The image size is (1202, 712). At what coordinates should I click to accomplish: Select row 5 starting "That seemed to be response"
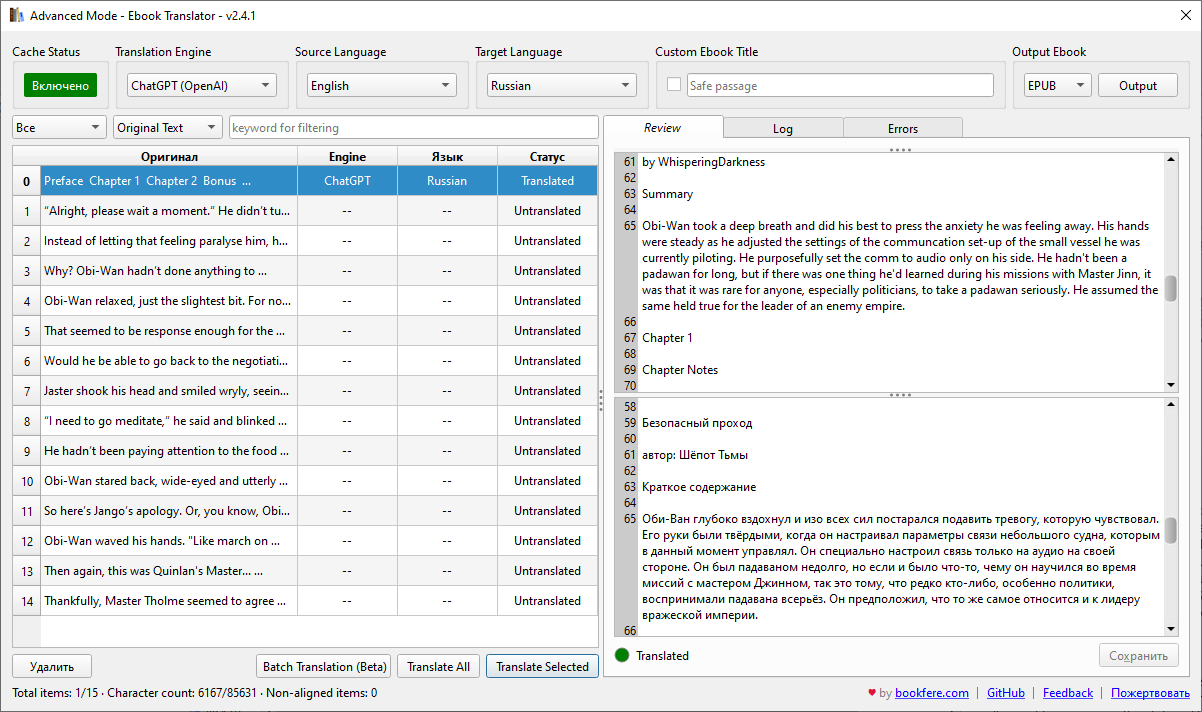165,331
